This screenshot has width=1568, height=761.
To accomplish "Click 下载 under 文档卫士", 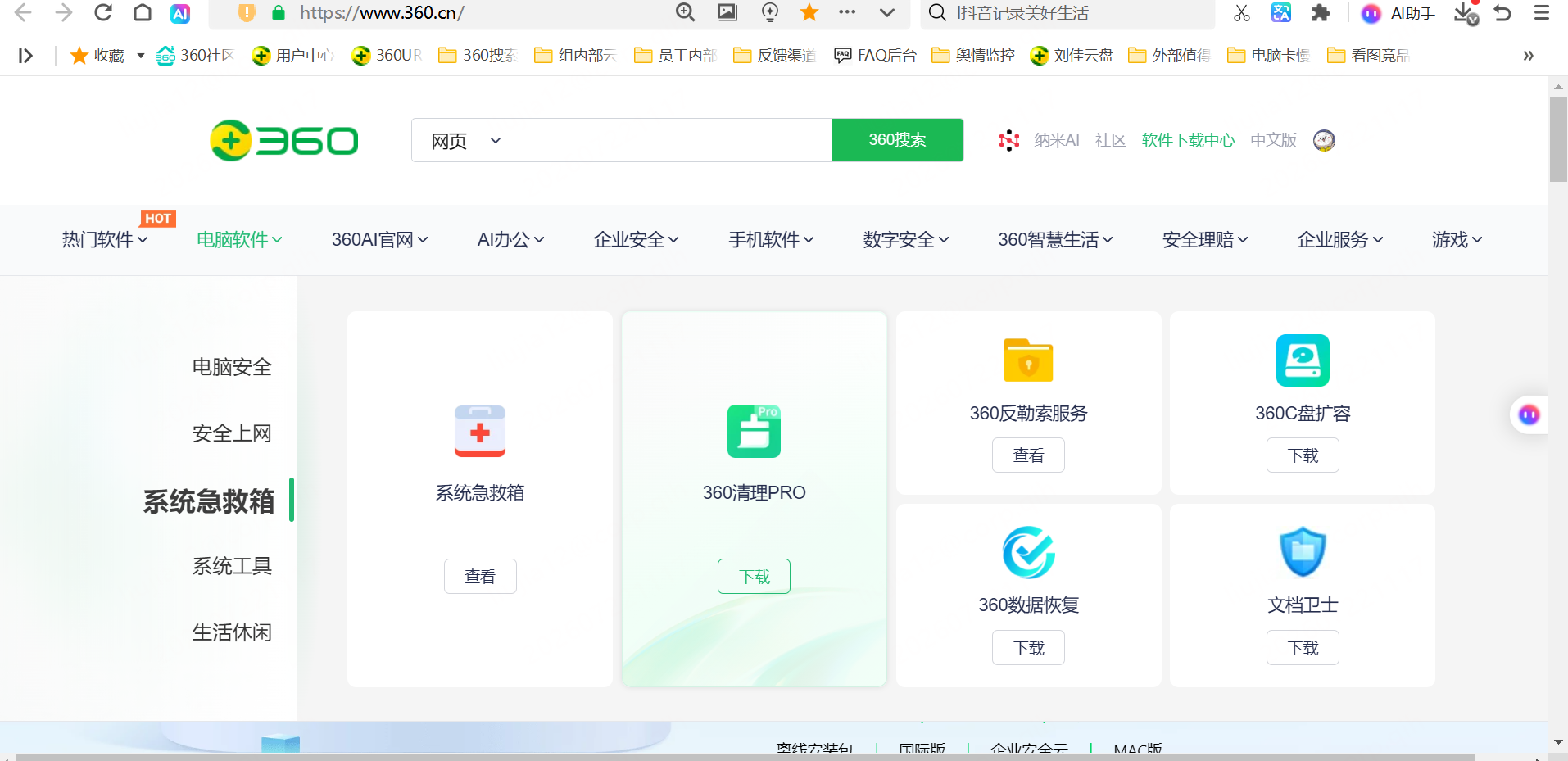I will [1303, 647].
